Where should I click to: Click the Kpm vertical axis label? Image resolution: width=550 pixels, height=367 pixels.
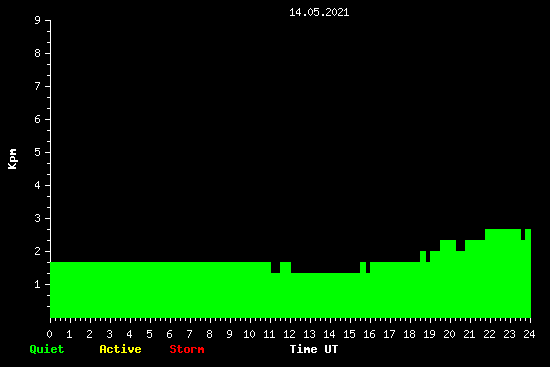12,159
